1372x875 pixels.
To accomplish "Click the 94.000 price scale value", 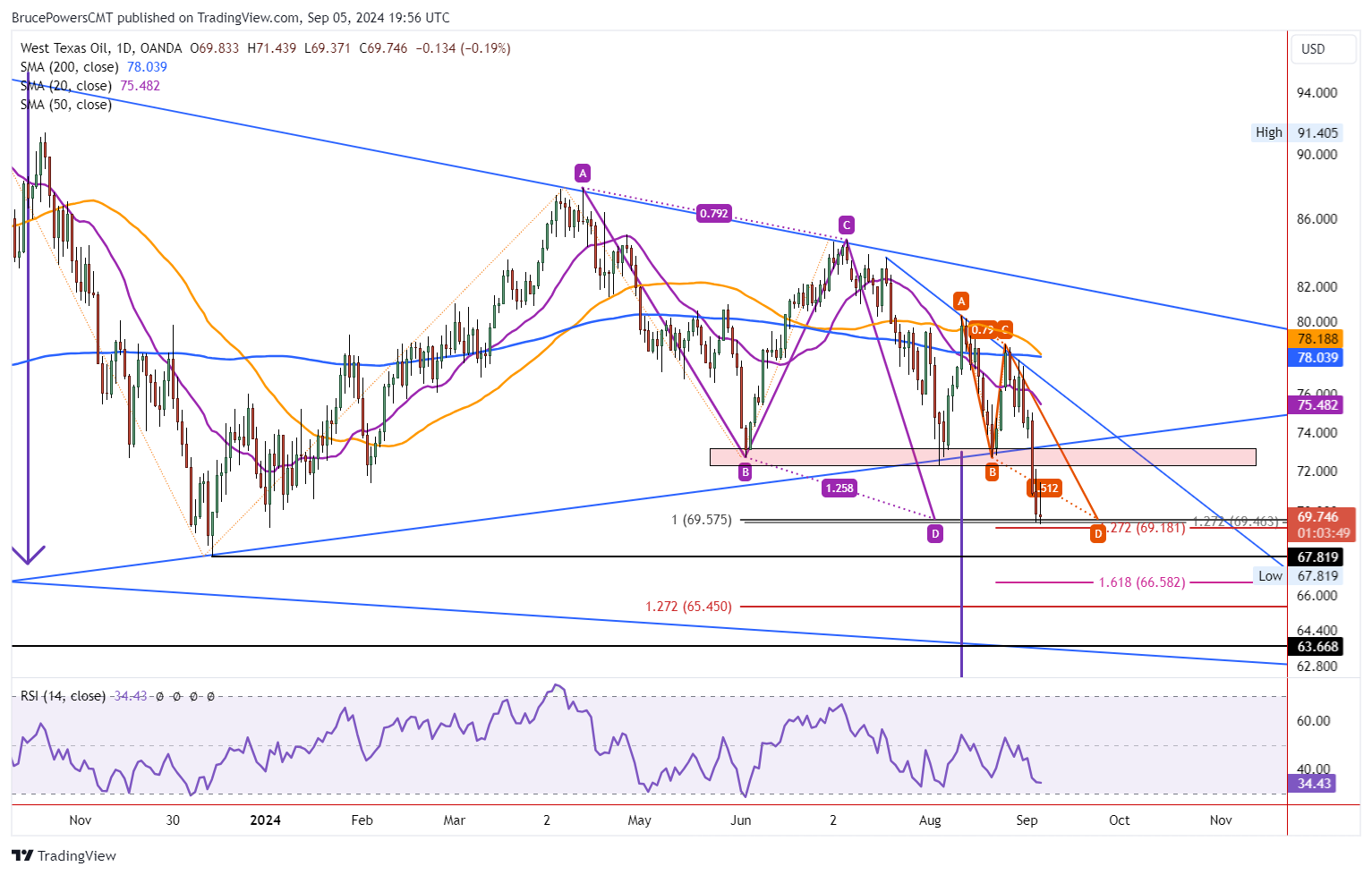I will 1317,93.
